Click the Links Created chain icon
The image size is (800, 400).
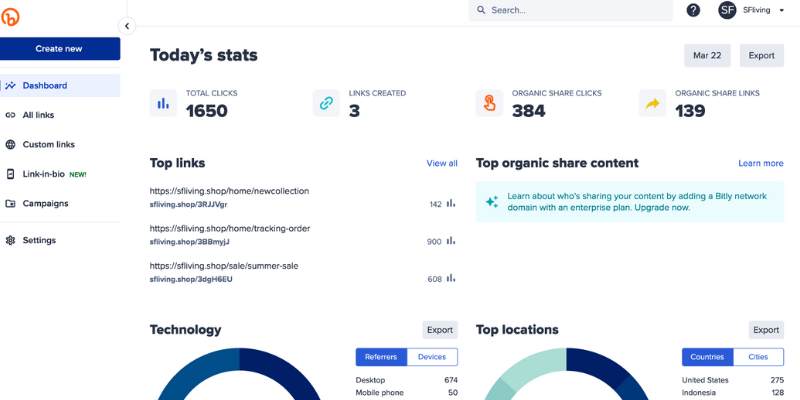(326, 104)
